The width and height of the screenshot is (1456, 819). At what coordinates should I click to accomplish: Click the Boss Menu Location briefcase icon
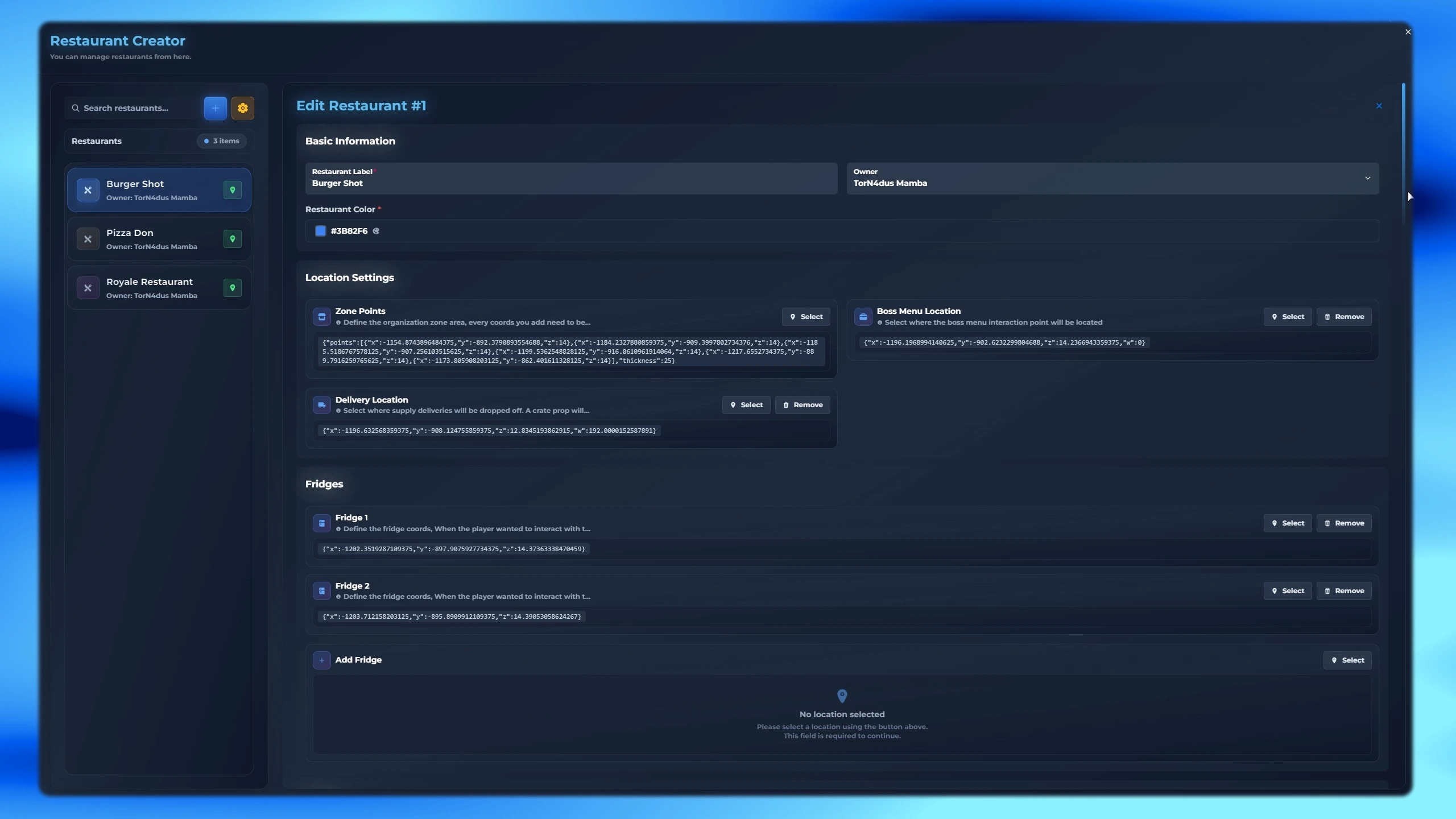(863, 317)
